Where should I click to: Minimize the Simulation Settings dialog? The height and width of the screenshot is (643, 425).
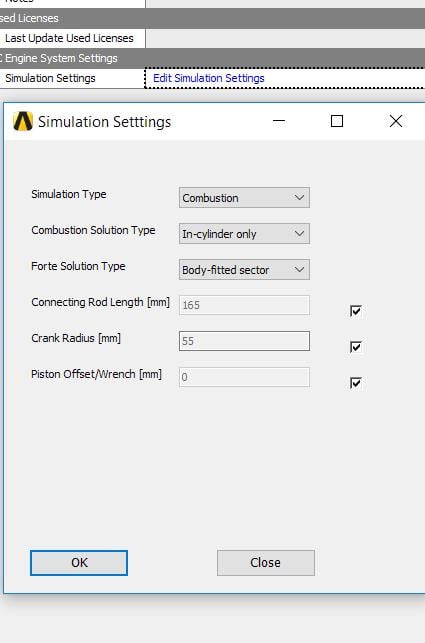pyautogui.click(x=279, y=121)
